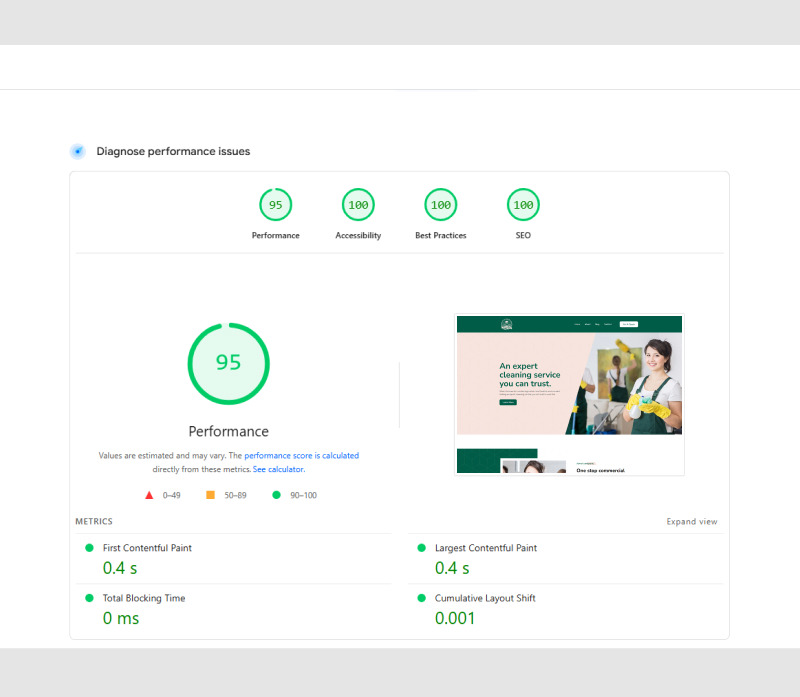Select the Accessibility category label

click(x=358, y=235)
